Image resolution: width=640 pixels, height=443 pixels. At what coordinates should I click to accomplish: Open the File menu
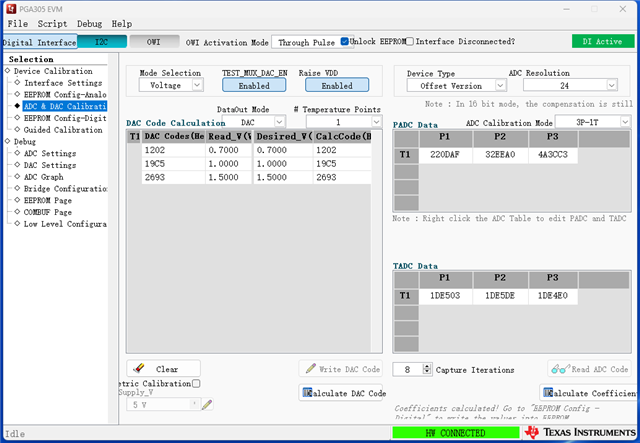click(x=18, y=24)
